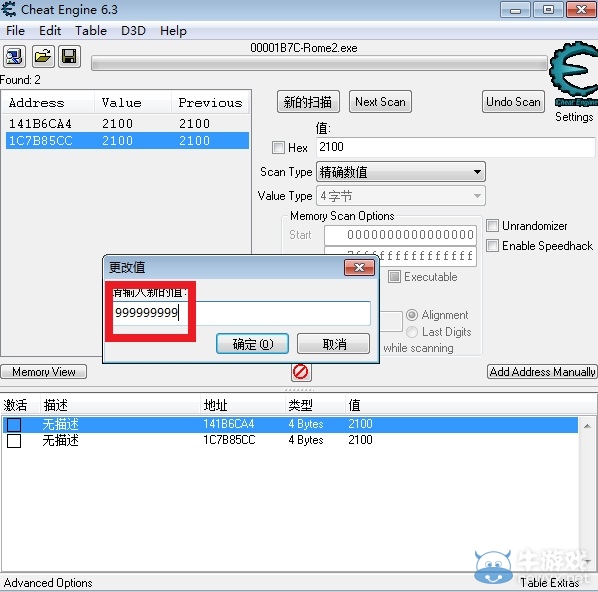Select found address 1C7B85CC row
This screenshot has width=598, height=592.
coord(127,140)
